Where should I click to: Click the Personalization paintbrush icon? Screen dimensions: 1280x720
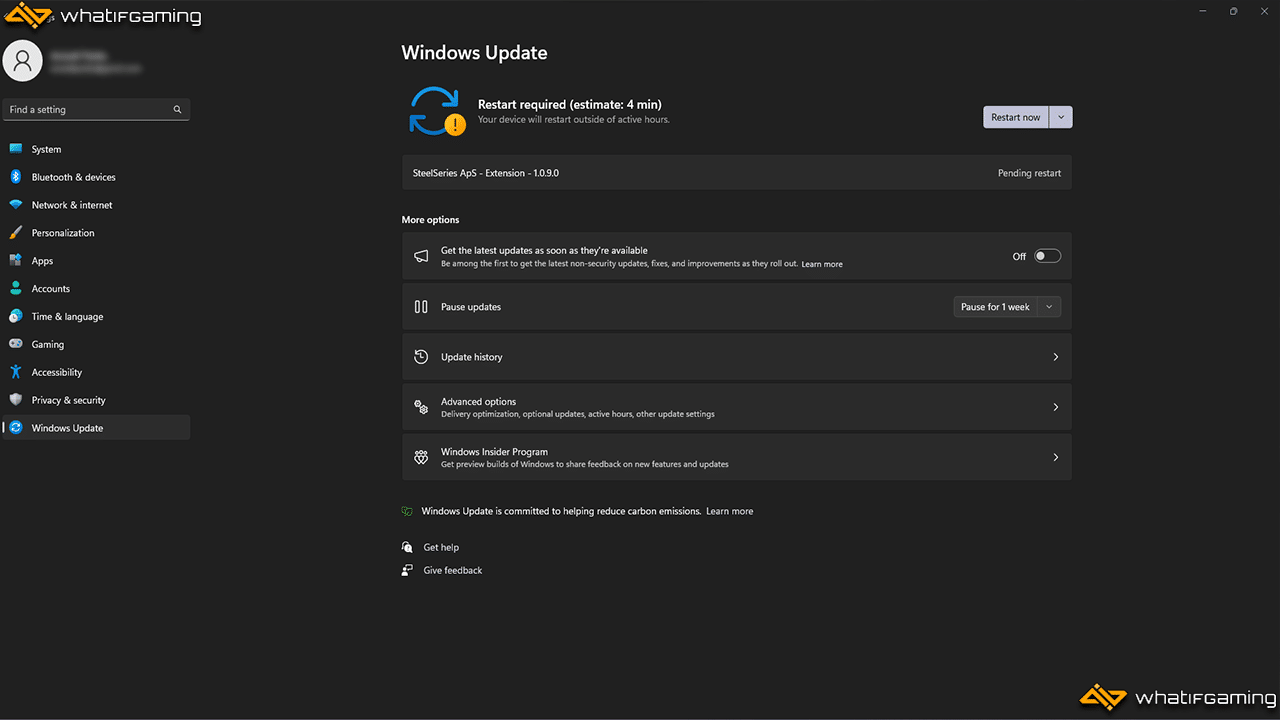coord(15,233)
